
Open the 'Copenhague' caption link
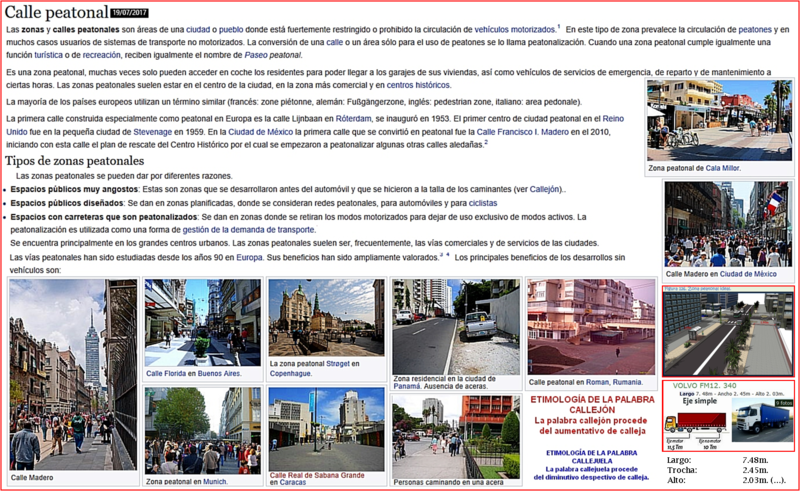pyautogui.click(x=290, y=374)
